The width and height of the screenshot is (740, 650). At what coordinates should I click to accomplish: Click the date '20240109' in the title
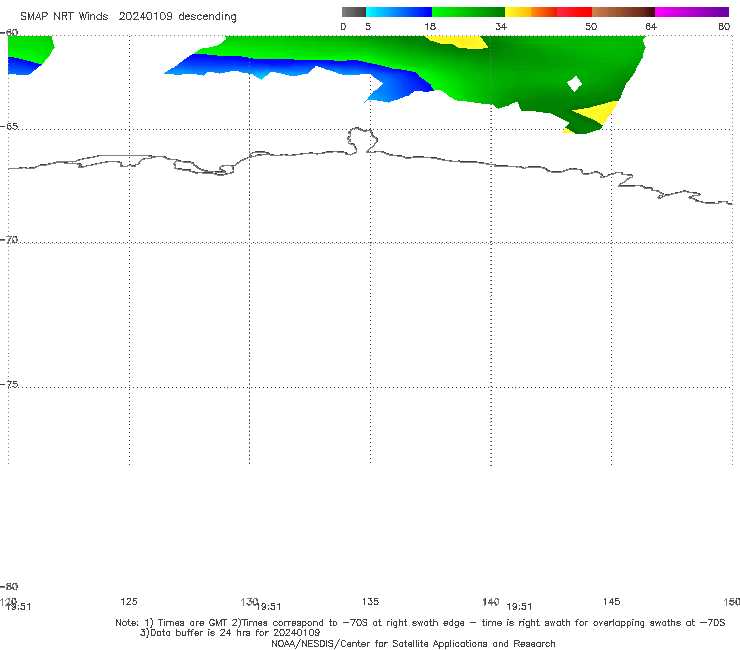click(x=145, y=16)
